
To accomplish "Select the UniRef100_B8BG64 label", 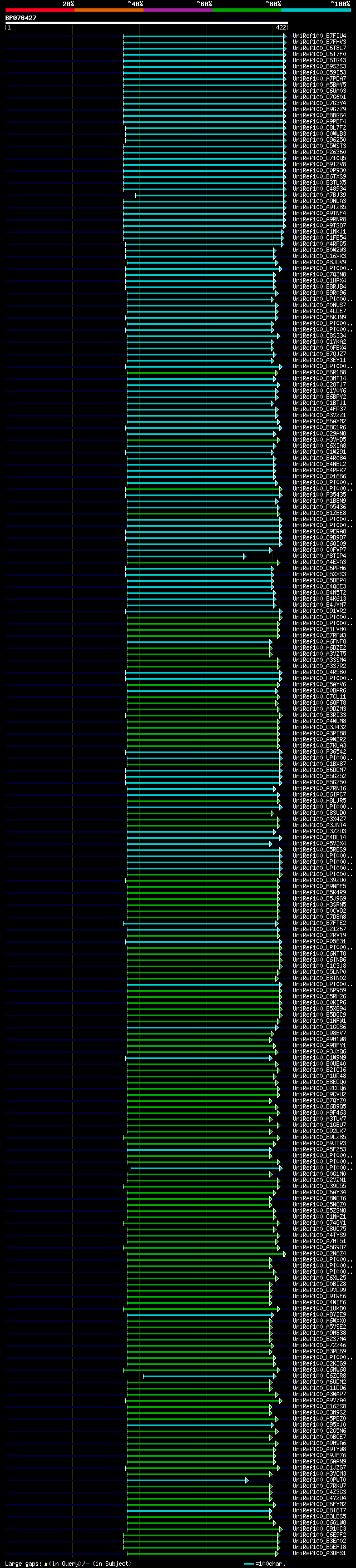I will (319, 115).
